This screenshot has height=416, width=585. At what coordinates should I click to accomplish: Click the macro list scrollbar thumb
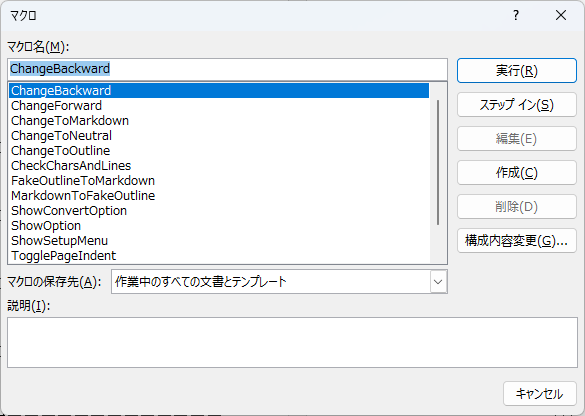pos(438,162)
